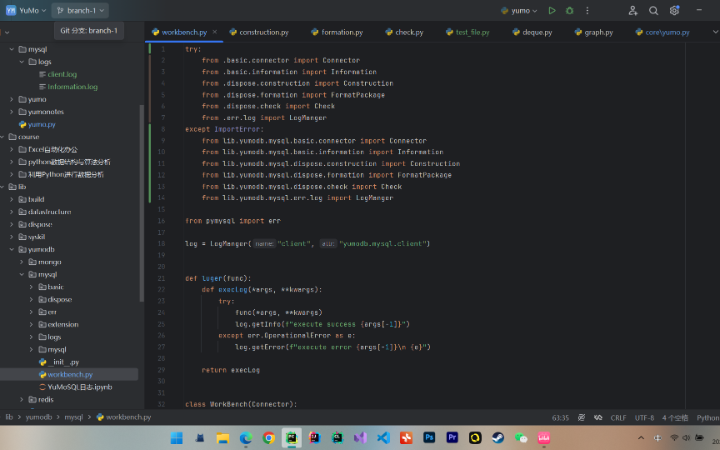Image resolution: width=720 pixels, height=450 pixels.
Task: Run the yumo configuration with the green play icon
Action: (x=552, y=11)
